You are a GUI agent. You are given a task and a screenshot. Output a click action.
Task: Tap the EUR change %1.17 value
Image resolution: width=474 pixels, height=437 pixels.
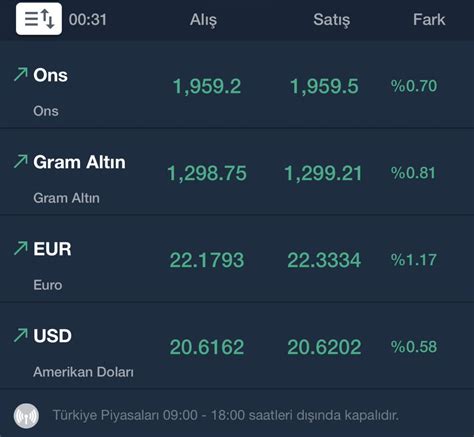tap(414, 260)
